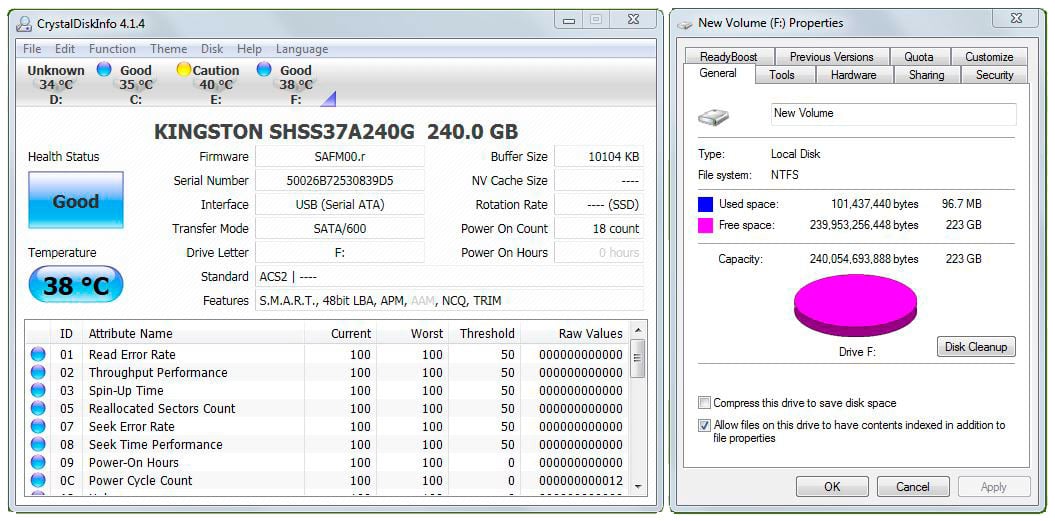Click the status orb of Spin-Up Time row
1055x521 pixels.
pos(38,390)
